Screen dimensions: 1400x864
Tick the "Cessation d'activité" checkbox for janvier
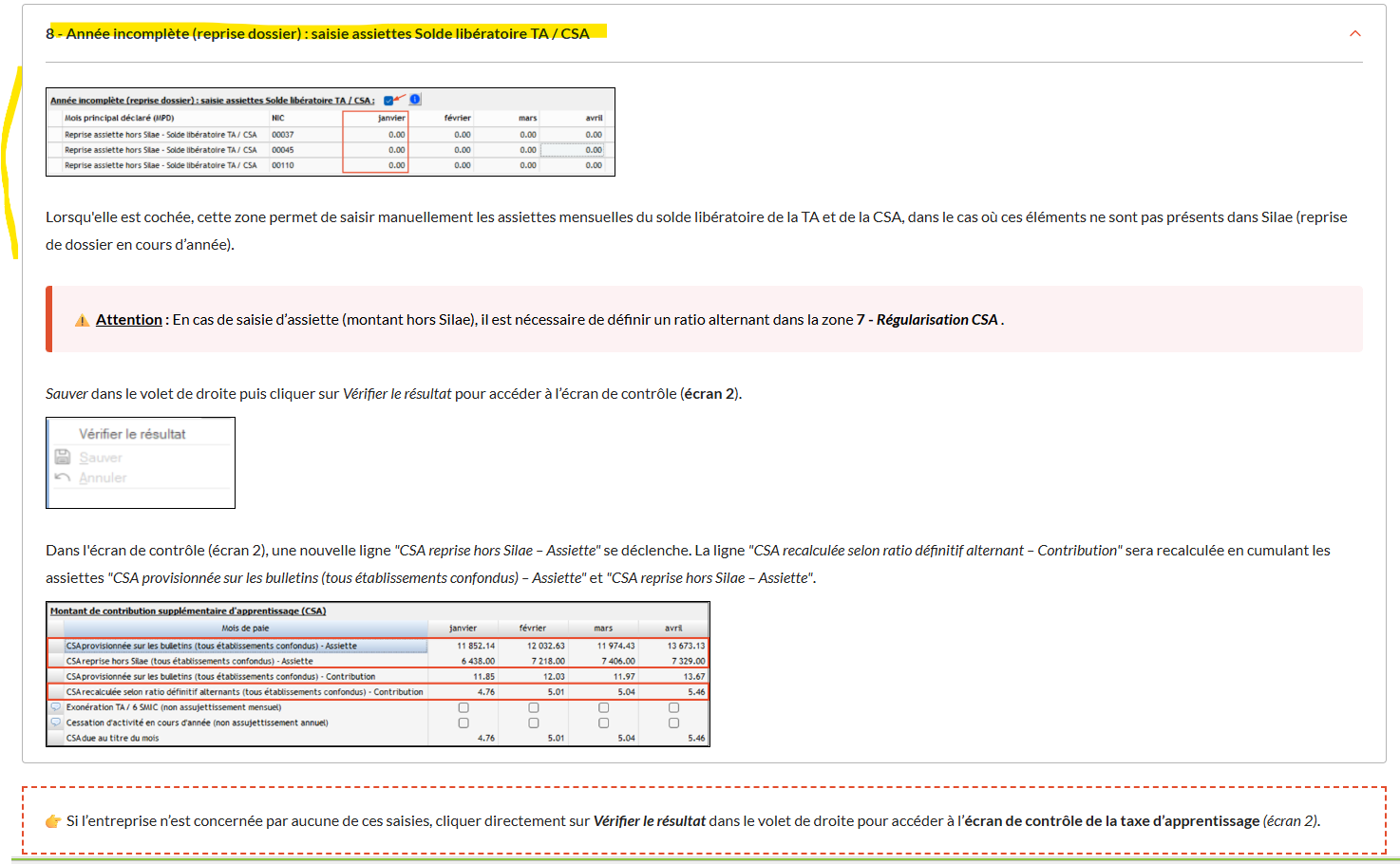point(464,723)
